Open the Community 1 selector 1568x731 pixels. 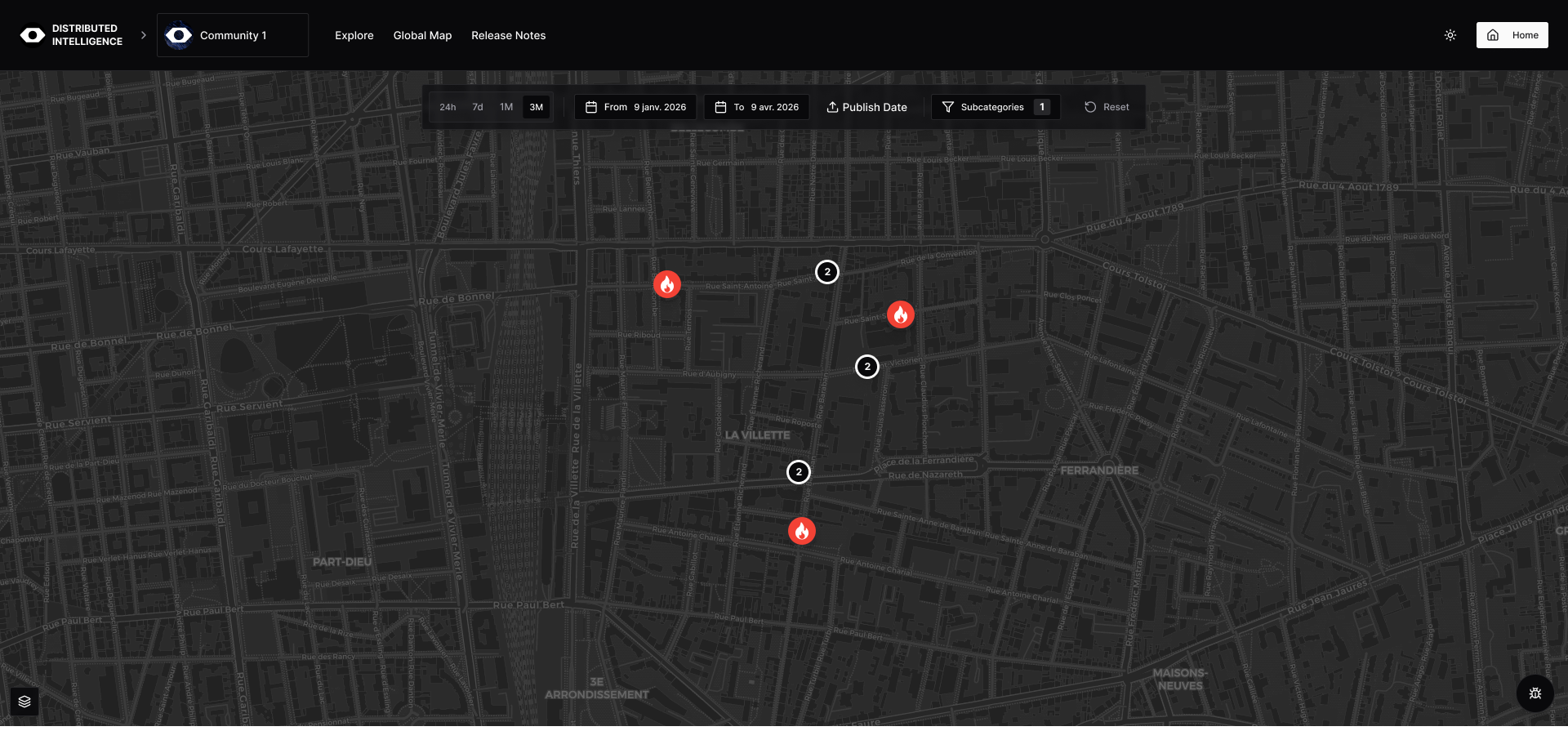point(233,35)
